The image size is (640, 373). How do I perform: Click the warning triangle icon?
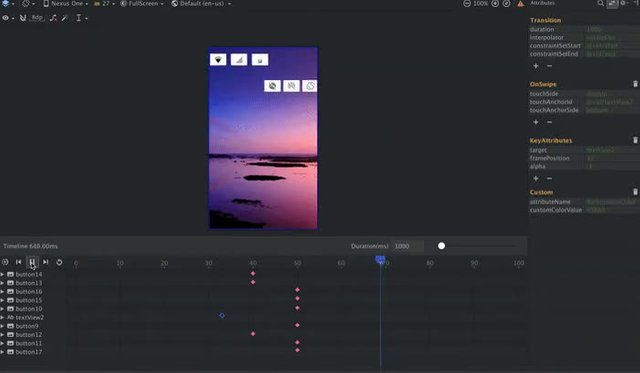[520, 4]
